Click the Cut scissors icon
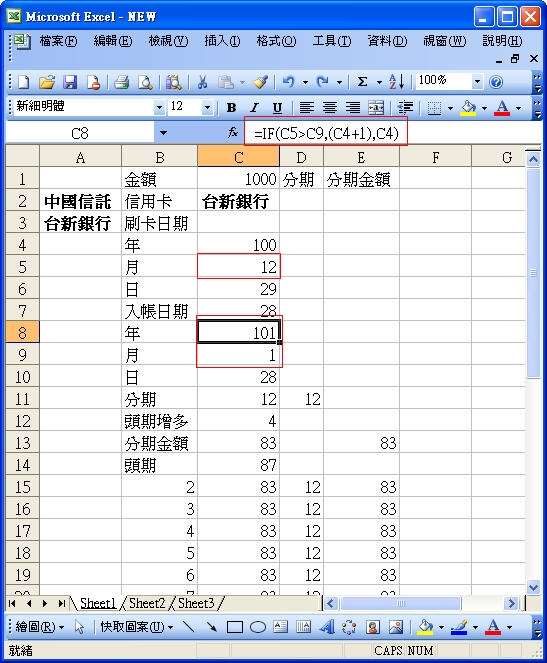The width and height of the screenshot is (547, 663). click(202, 82)
